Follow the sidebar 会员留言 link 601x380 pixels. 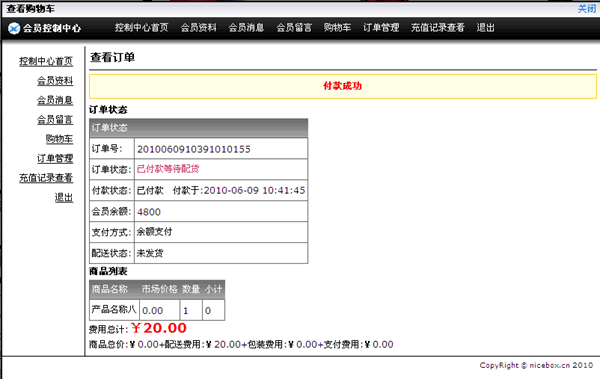pos(55,120)
